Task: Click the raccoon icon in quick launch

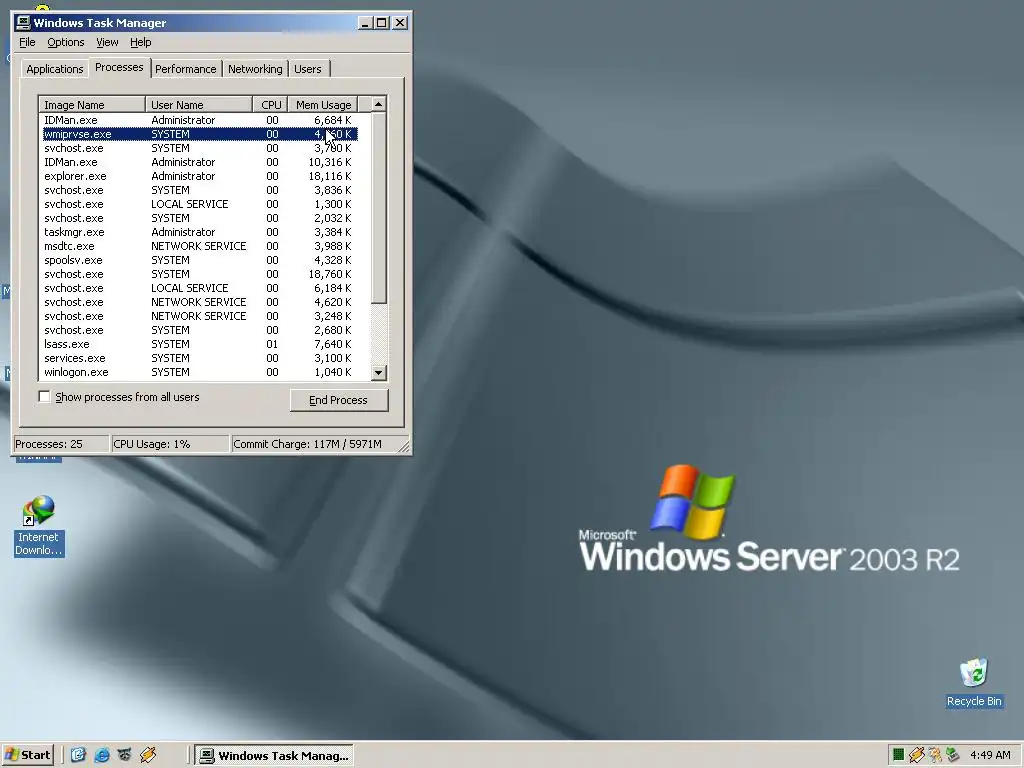Action: (125, 755)
